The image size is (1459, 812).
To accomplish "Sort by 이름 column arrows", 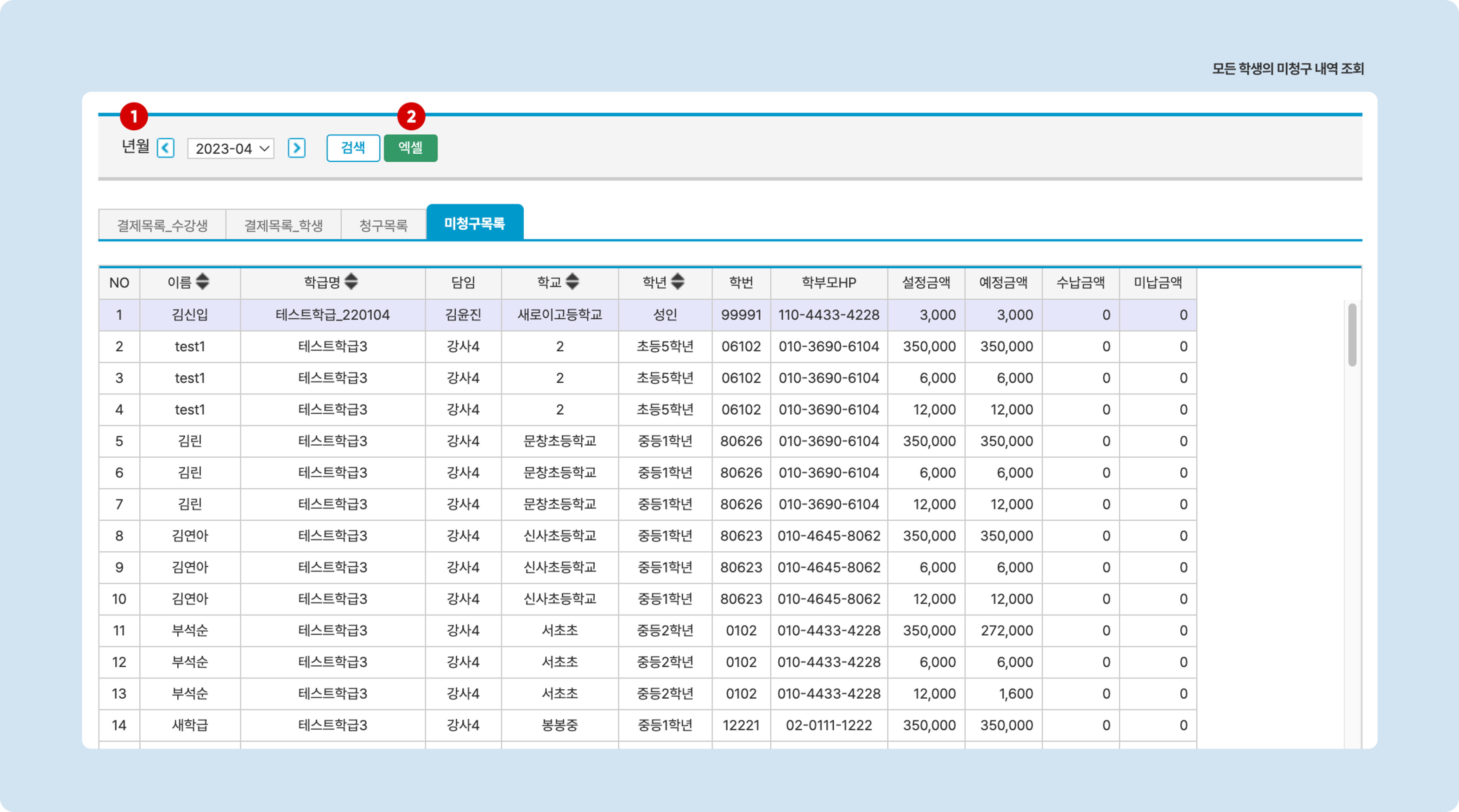I will tap(202, 281).
